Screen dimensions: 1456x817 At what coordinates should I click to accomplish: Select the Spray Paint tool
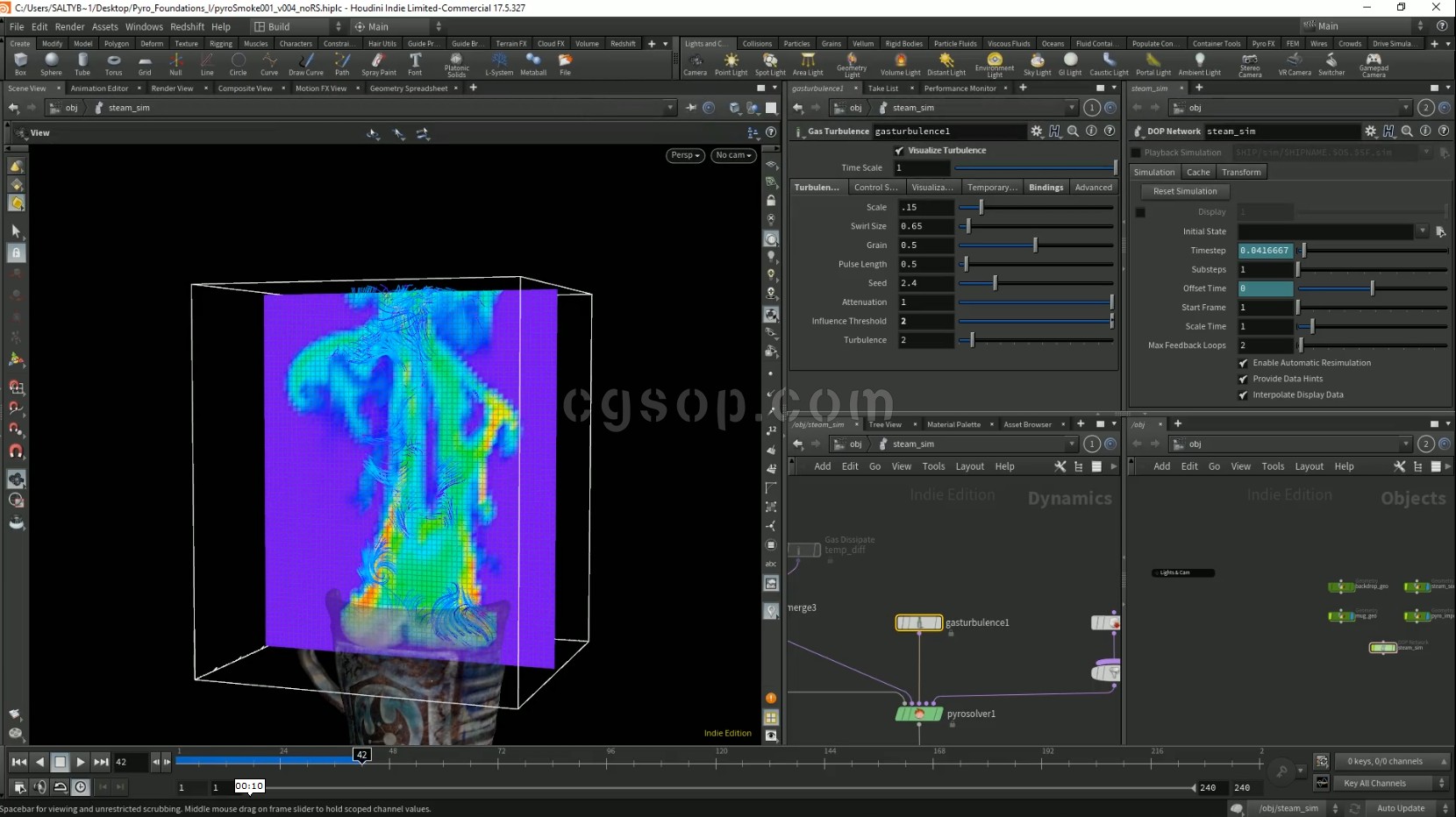click(x=378, y=63)
